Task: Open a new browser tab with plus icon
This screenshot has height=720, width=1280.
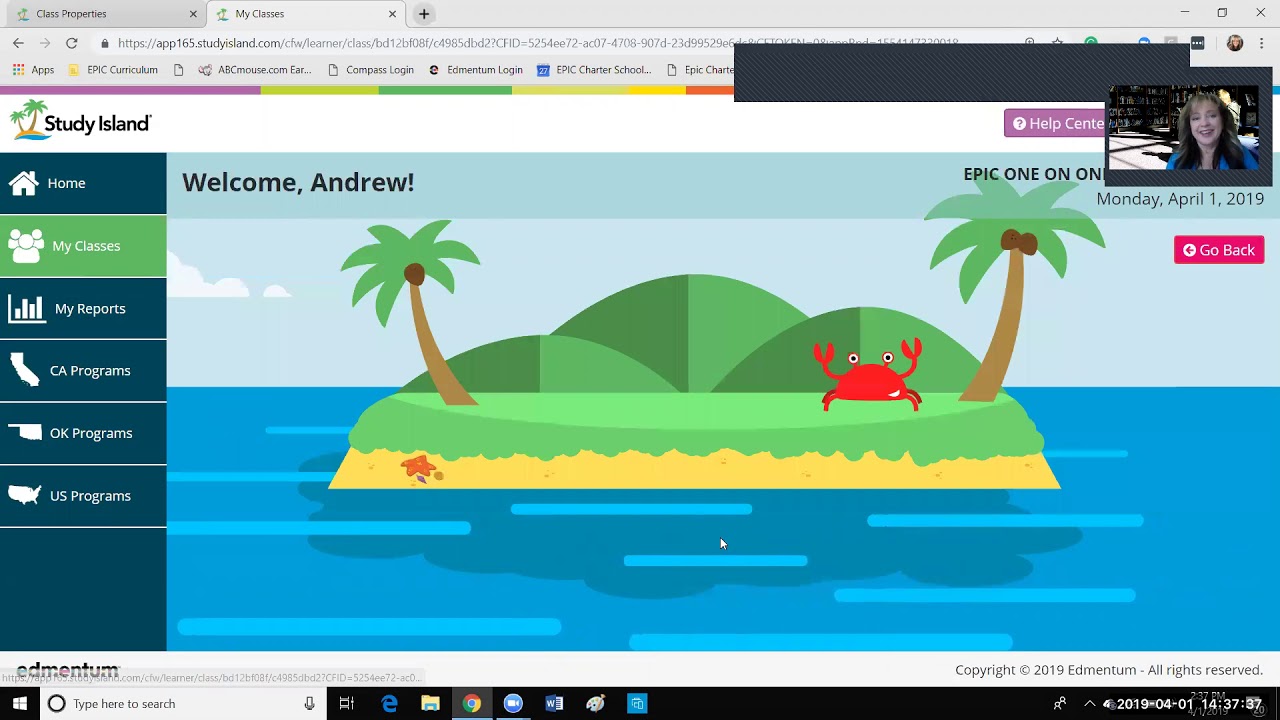Action: click(424, 14)
